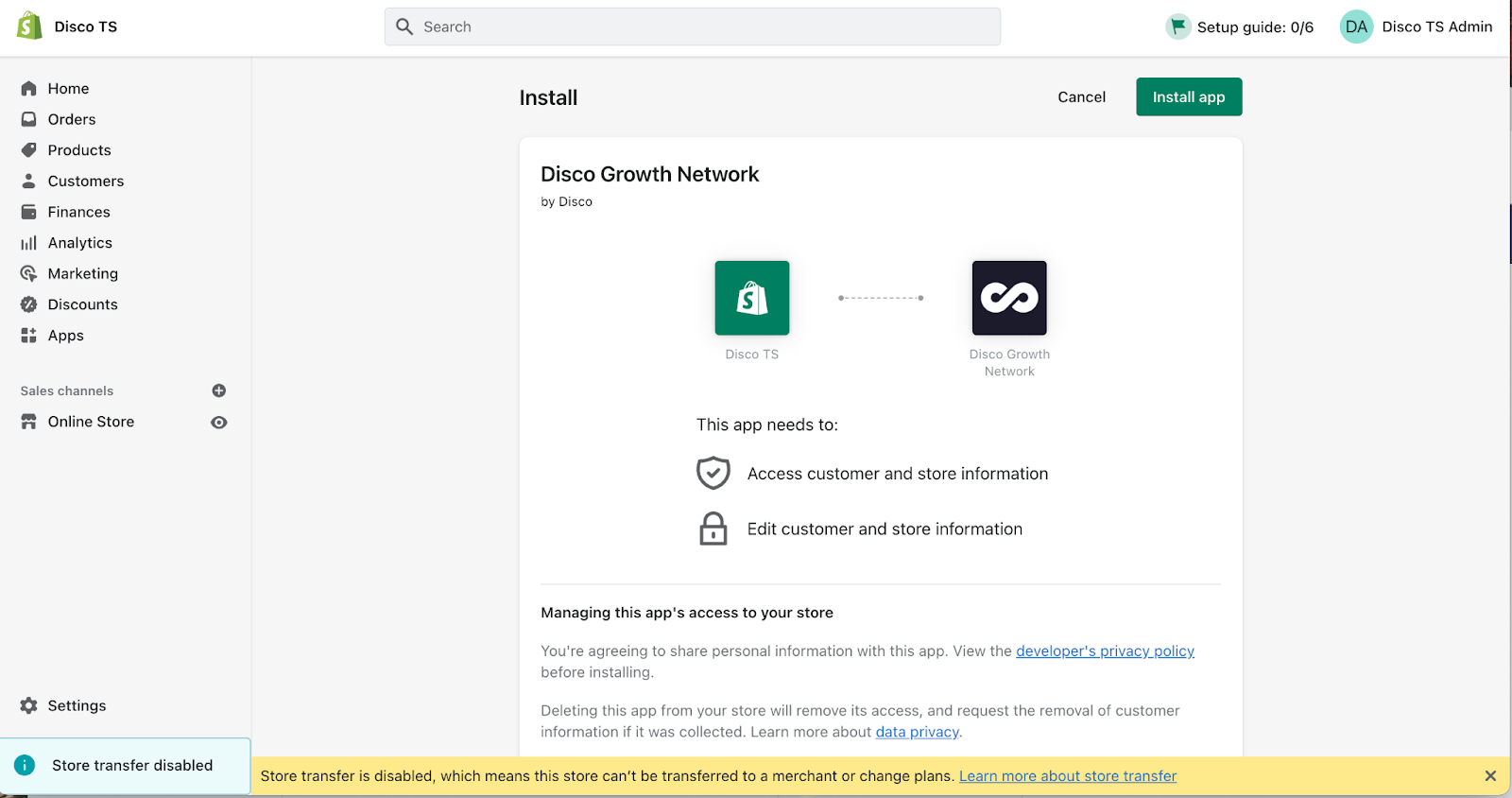Image resolution: width=1512 pixels, height=798 pixels.
Task: Click "This app needs to:" text
Action: tap(767, 425)
